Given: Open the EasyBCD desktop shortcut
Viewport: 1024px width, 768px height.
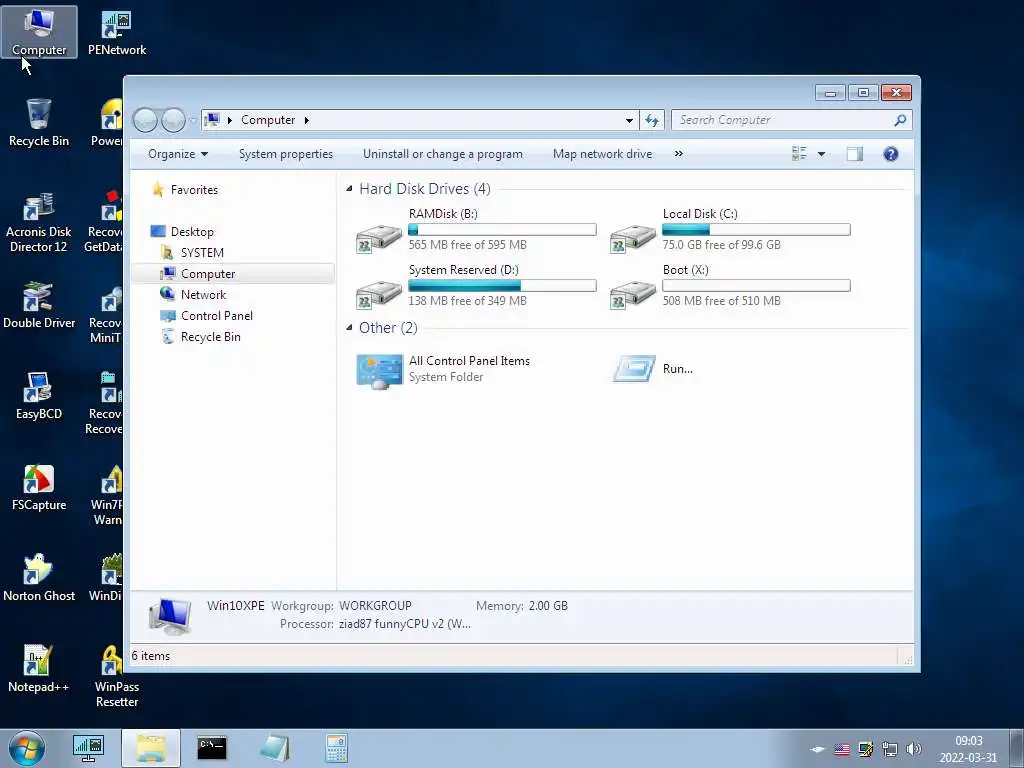Looking at the screenshot, I should tap(39, 396).
